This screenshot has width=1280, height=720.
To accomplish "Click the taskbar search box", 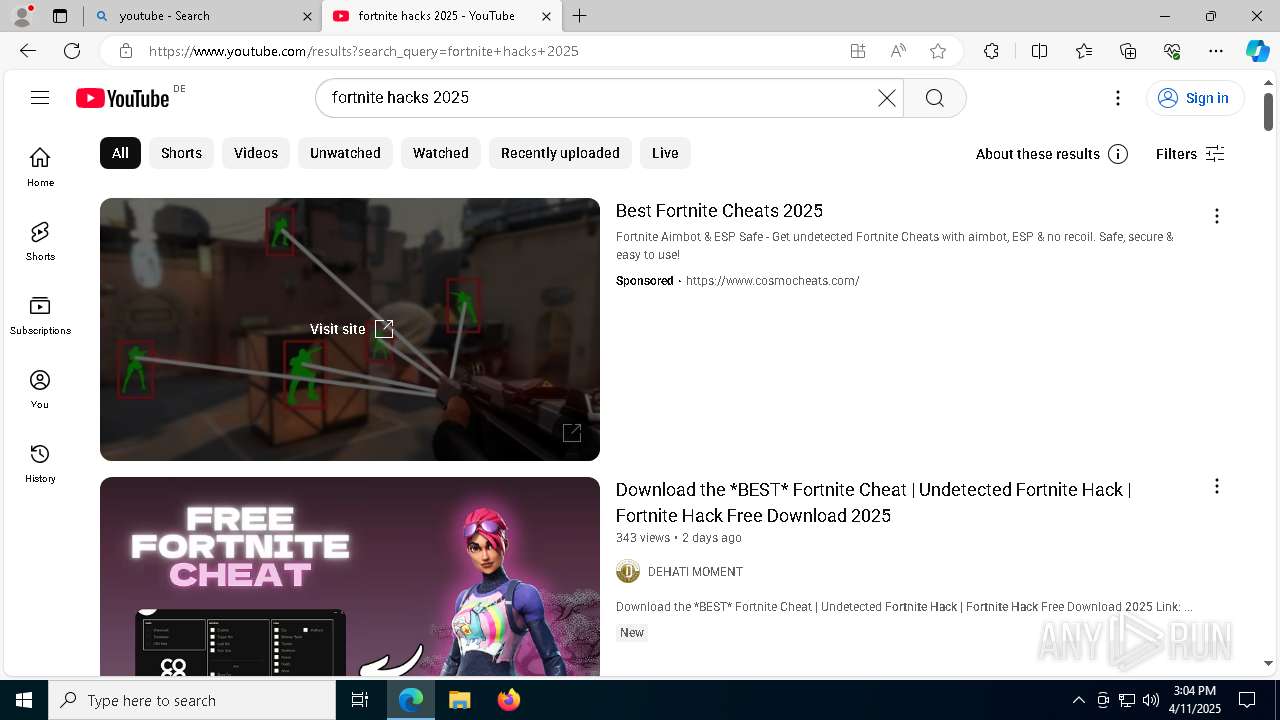I will point(192,700).
